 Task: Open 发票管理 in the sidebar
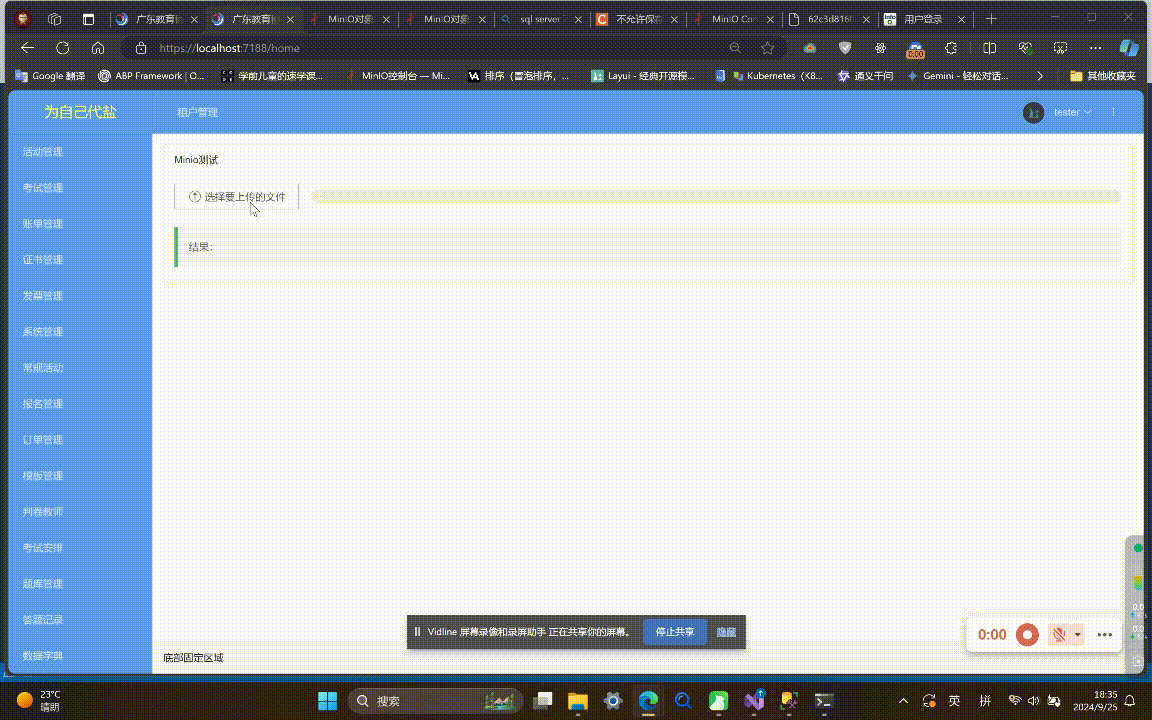pos(43,296)
